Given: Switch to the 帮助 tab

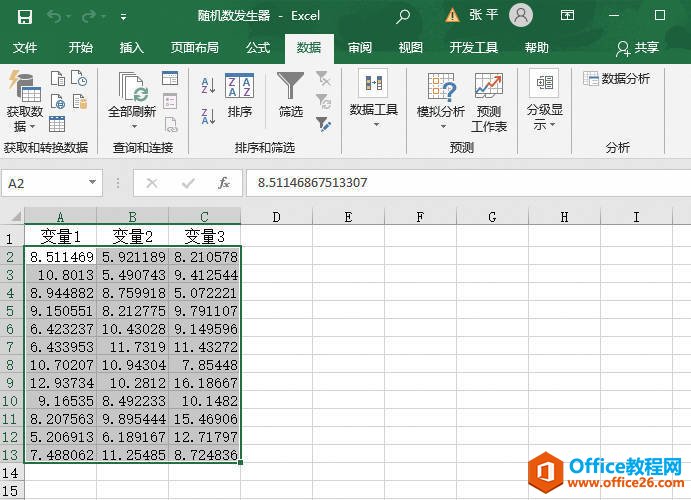Looking at the screenshot, I should click(x=537, y=48).
